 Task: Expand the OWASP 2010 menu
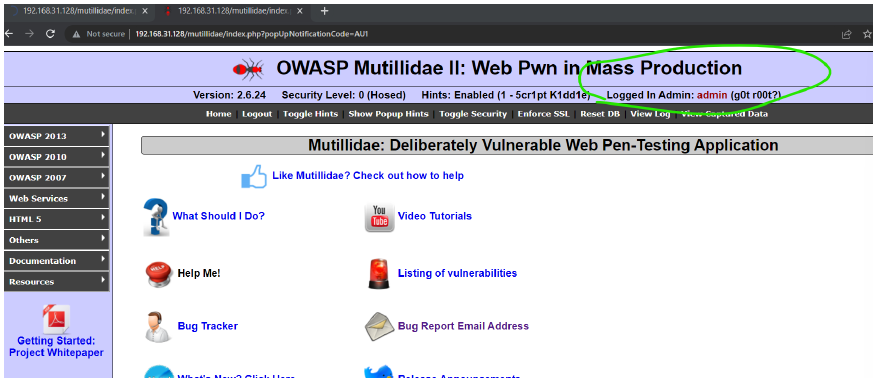click(56, 157)
